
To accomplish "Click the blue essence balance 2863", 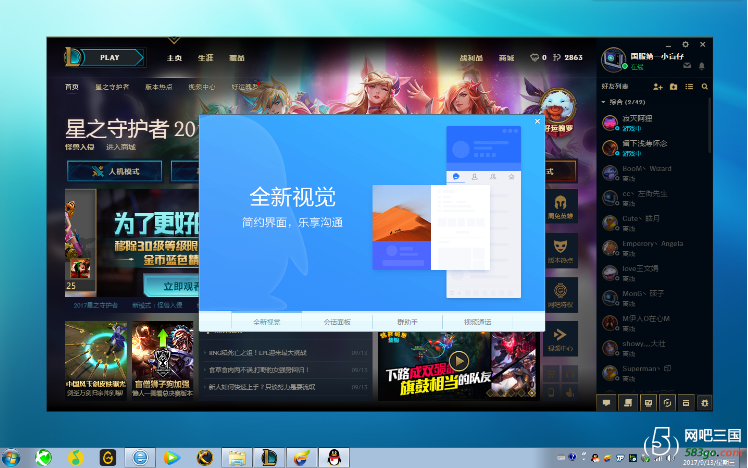I will tap(573, 57).
